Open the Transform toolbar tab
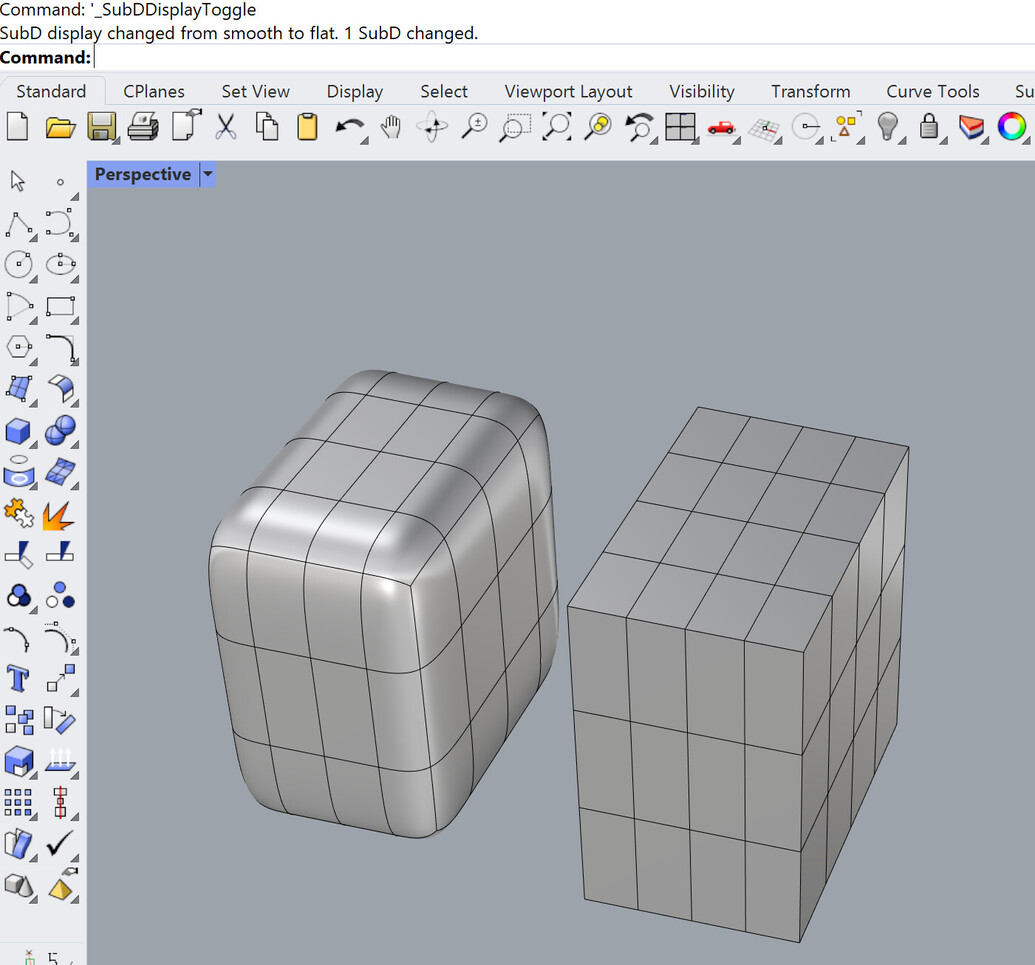 (x=810, y=91)
